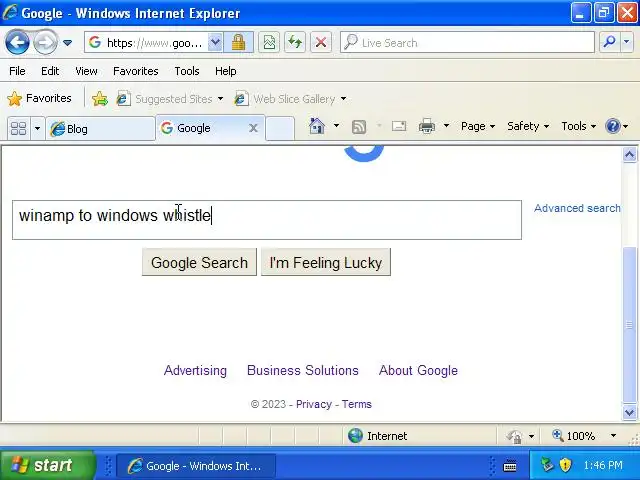This screenshot has width=640, height=480.
Task: Expand the zoom level dropdown arrow
Action: (x=613, y=436)
